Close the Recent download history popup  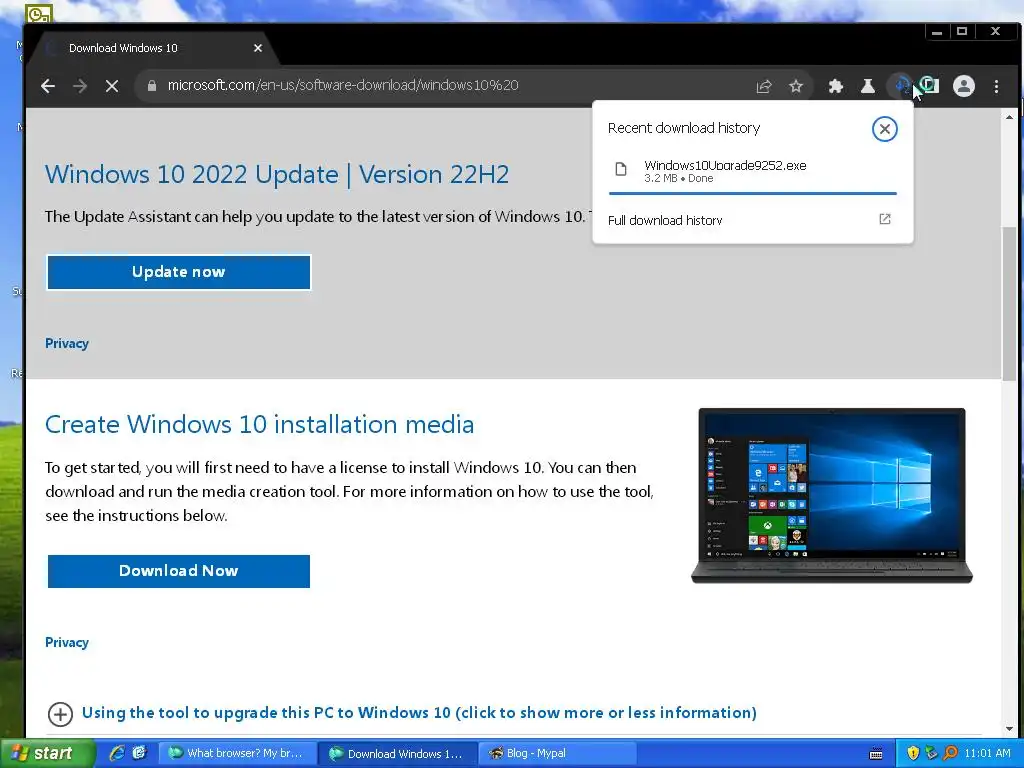pyautogui.click(x=884, y=129)
